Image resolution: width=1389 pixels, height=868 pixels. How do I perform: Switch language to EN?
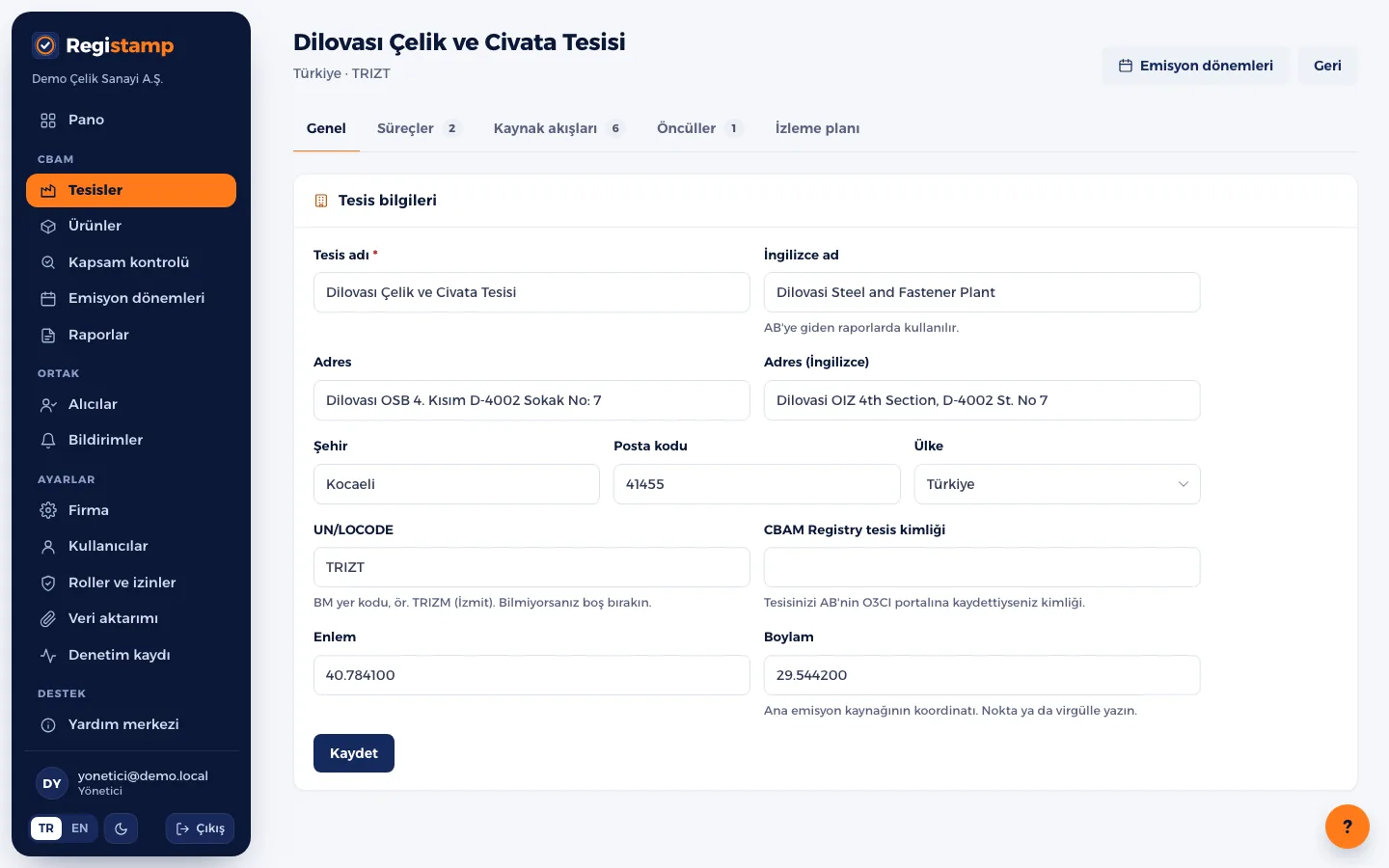click(x=80, y=828)
